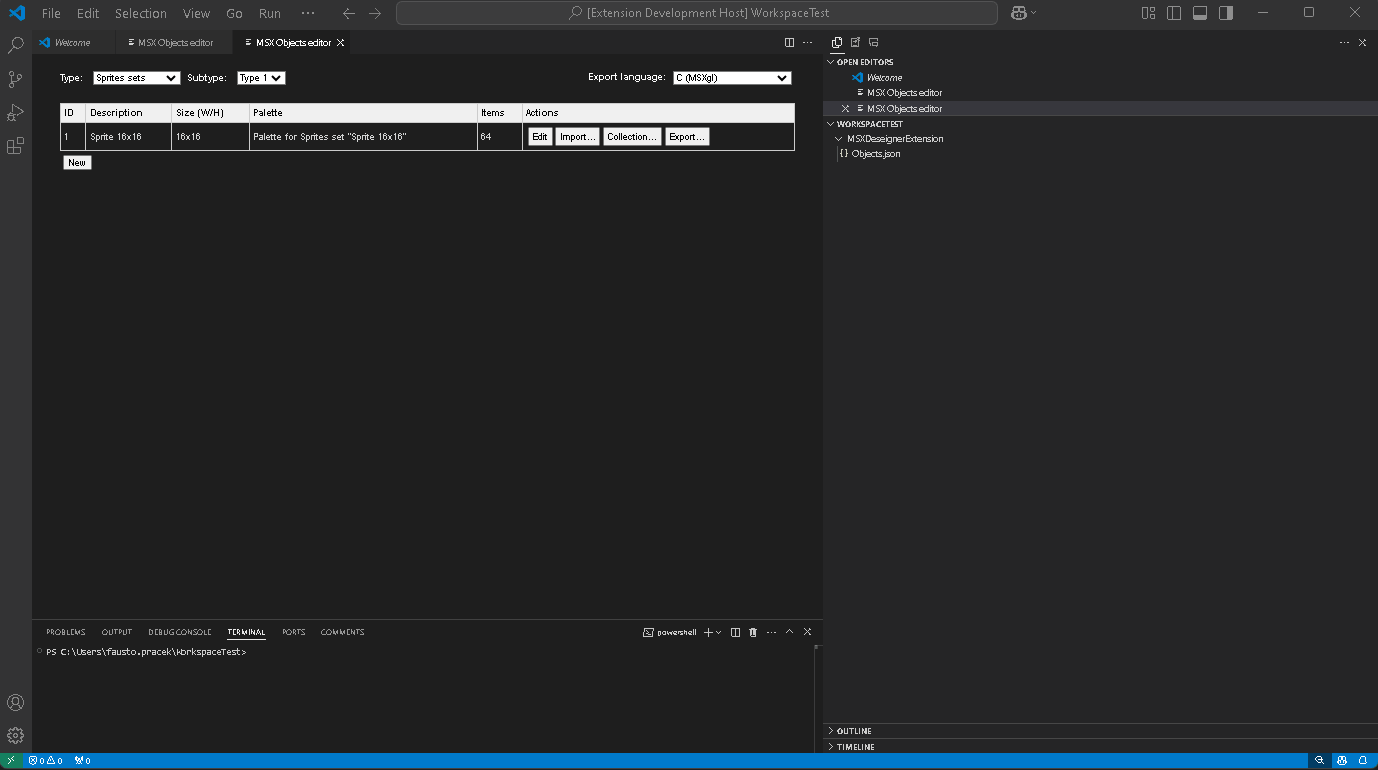Click the Export... button
This screenshot has height=770, width=1378.
pyautogui.click(x=687, y=137)
